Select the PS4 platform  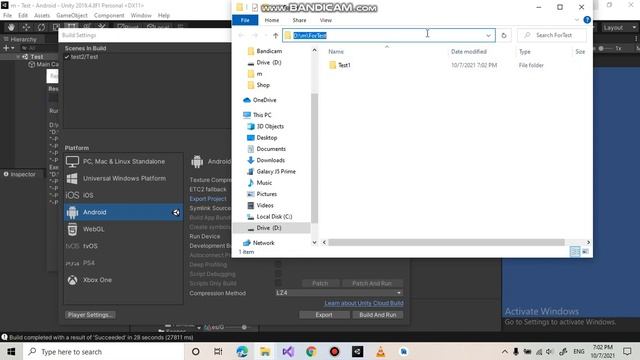click(123, 263)
